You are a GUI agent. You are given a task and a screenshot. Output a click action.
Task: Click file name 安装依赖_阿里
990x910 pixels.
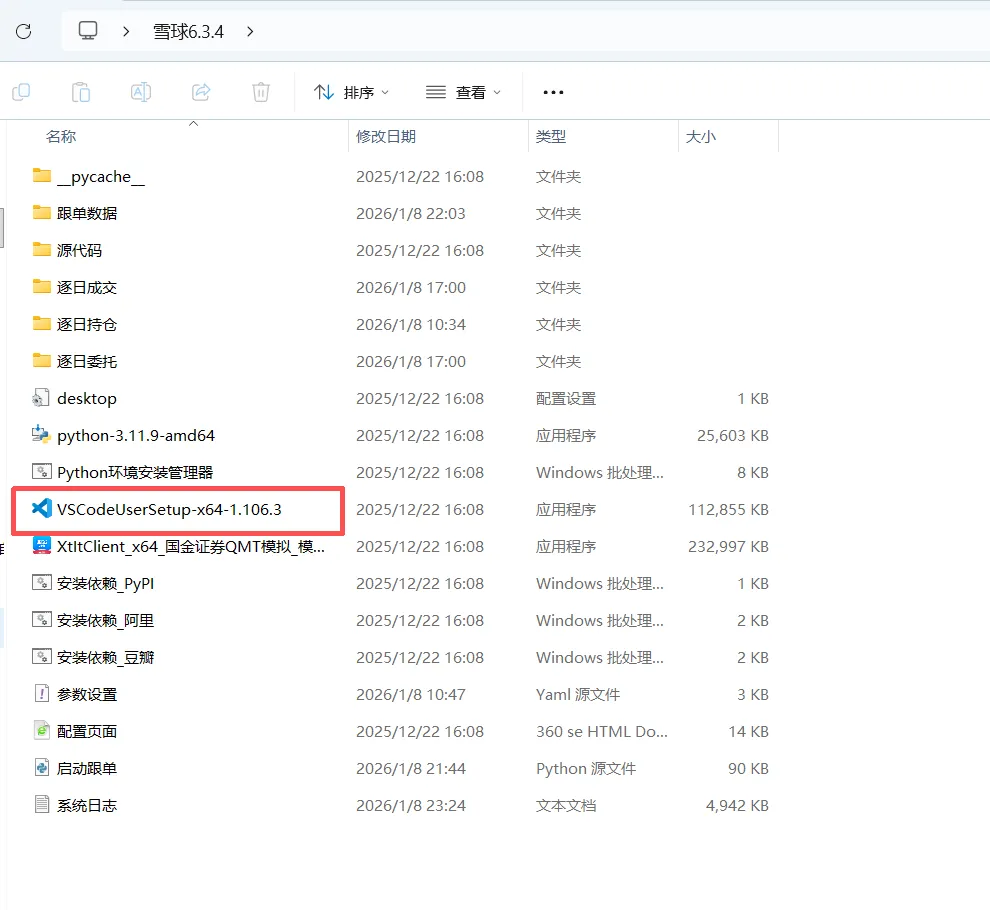click(x=105, y=621)
